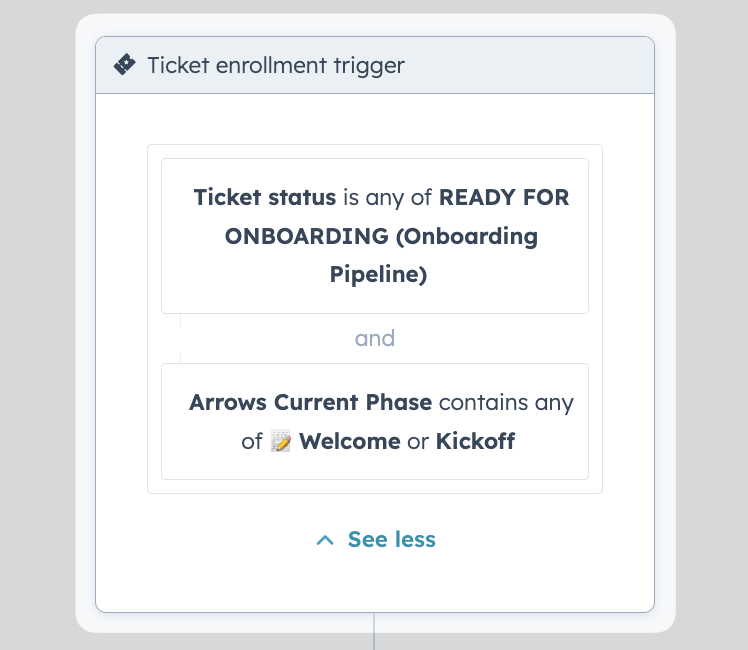Click the Kickoff phase value

coord(475,441)
